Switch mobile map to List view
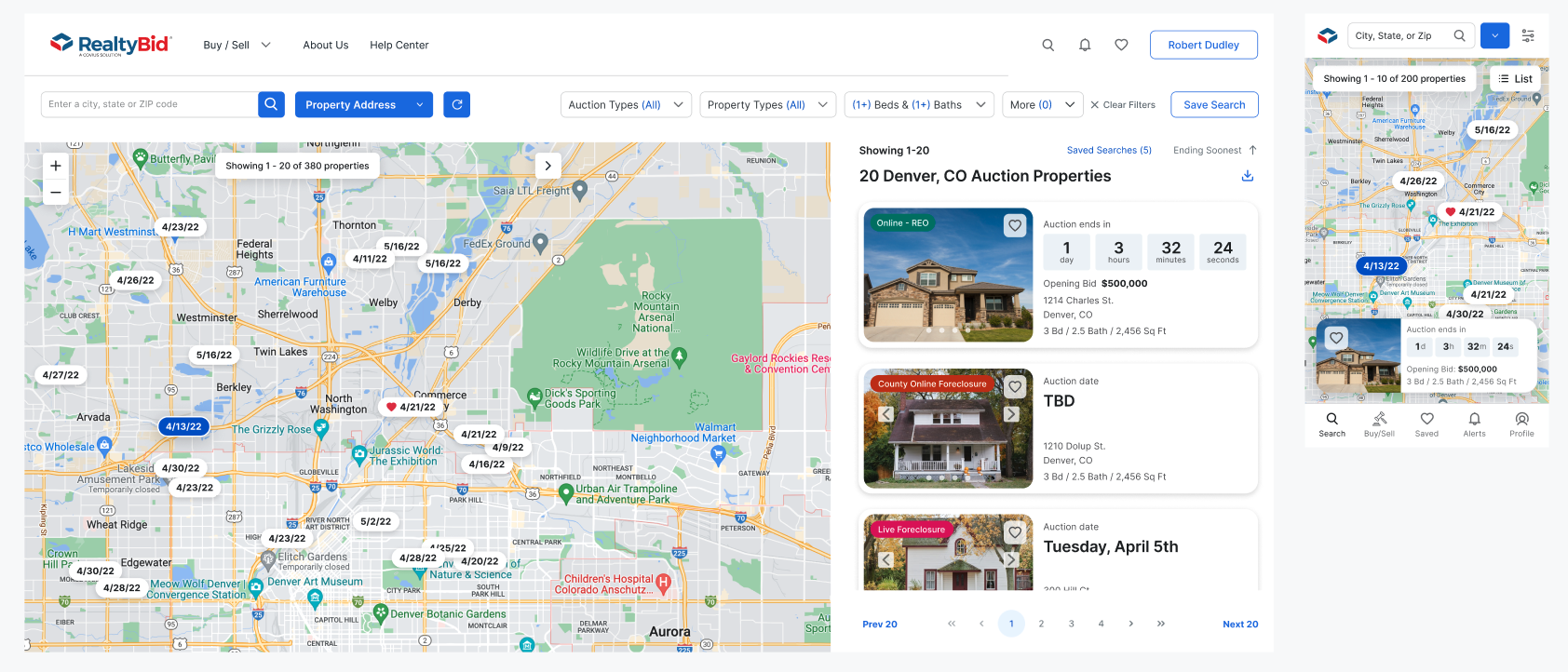 (x=1515, y=79)
